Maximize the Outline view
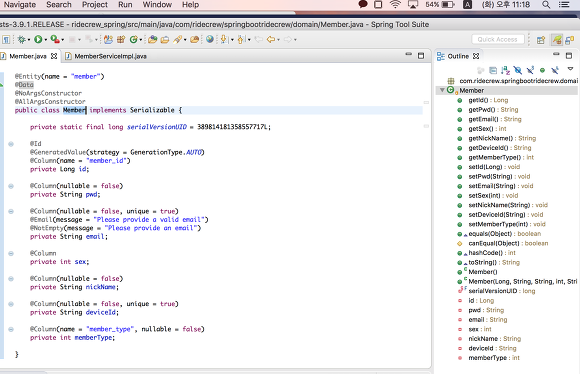 (569, 56)
